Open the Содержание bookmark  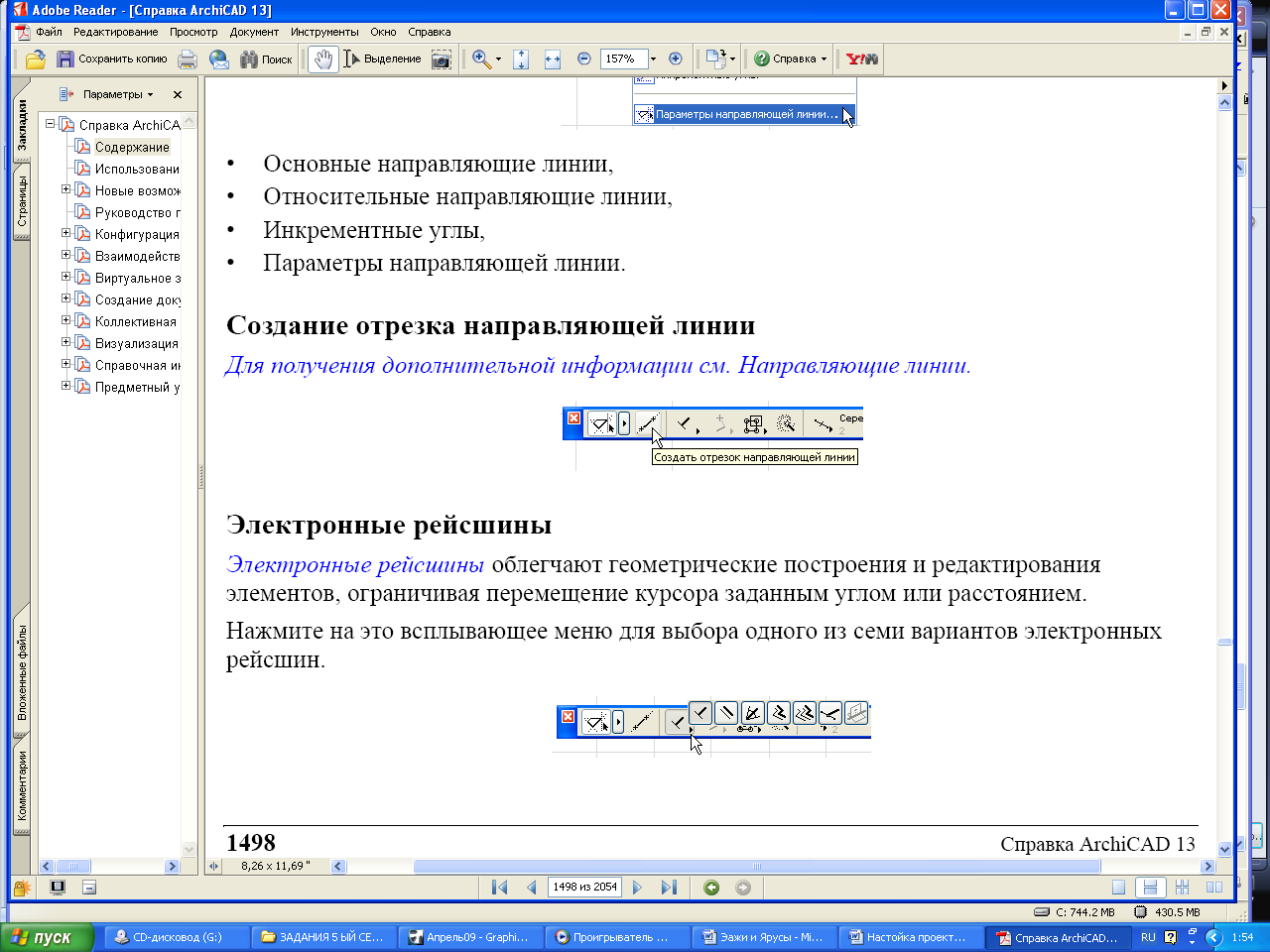[x=132, y=147]
